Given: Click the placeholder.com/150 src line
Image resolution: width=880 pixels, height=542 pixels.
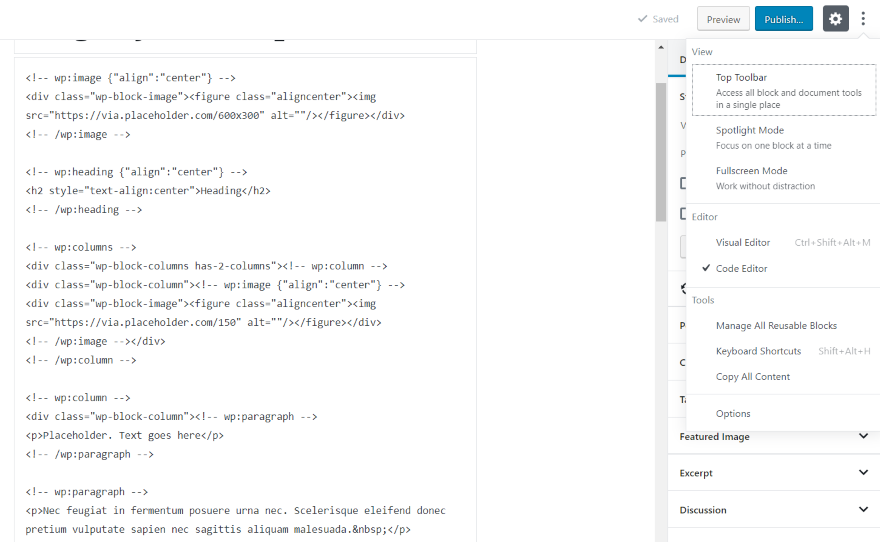Looking at the screenshot, I should (203, 322).
